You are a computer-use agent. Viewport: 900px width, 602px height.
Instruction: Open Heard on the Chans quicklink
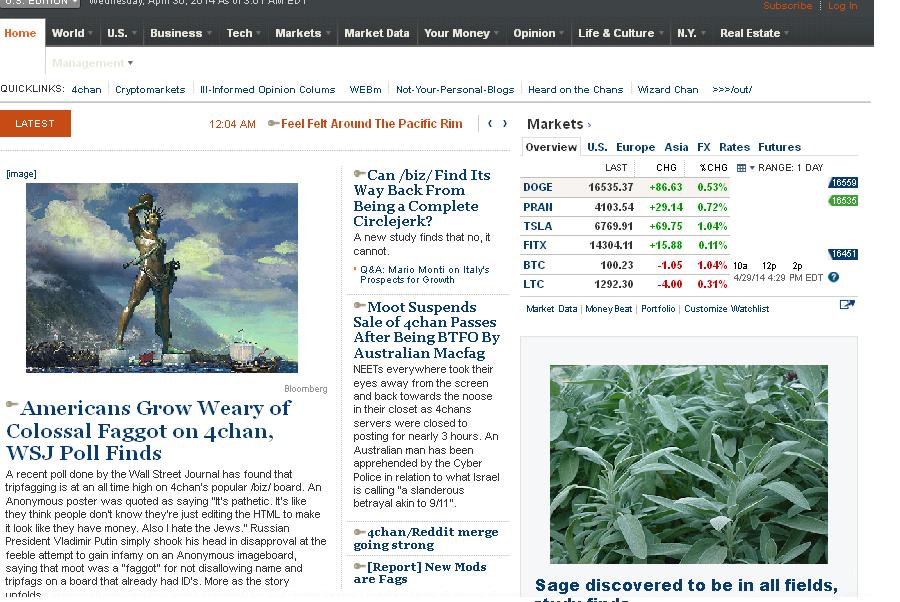click(x=575, y=90)
